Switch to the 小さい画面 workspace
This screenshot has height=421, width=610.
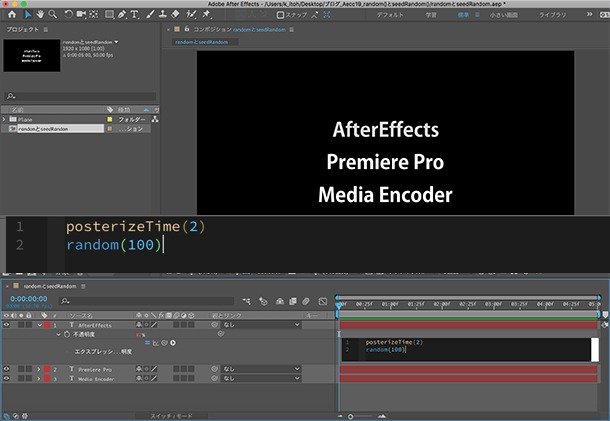click(x=503, y=15)
